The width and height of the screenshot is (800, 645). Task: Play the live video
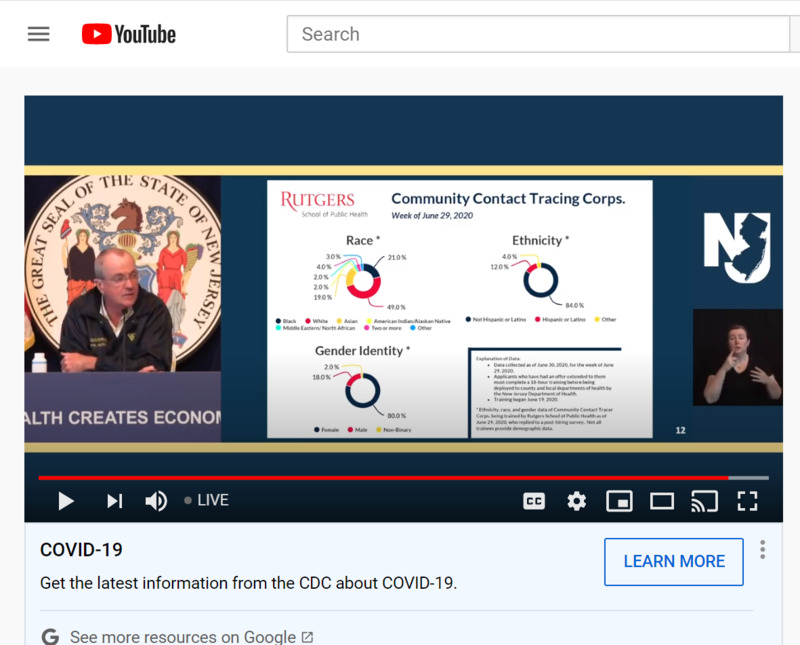(66, 501)
